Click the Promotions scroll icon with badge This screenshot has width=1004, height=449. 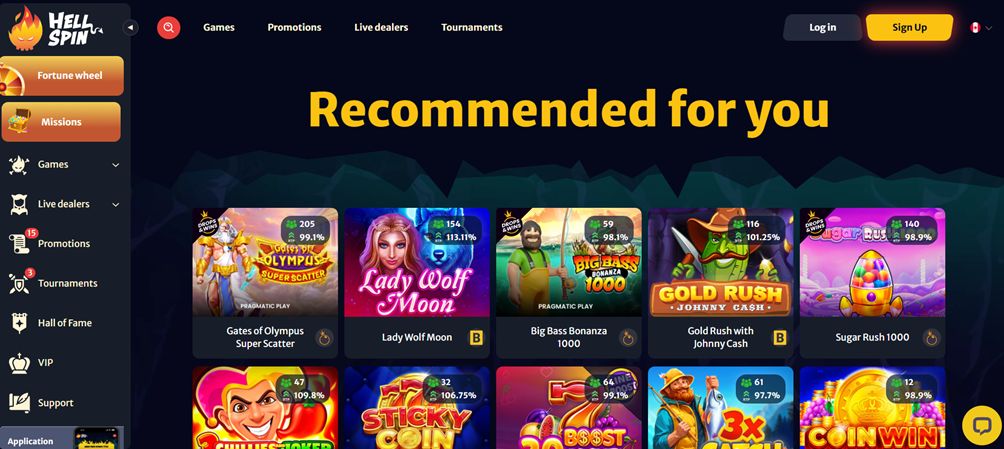[19, 243]
